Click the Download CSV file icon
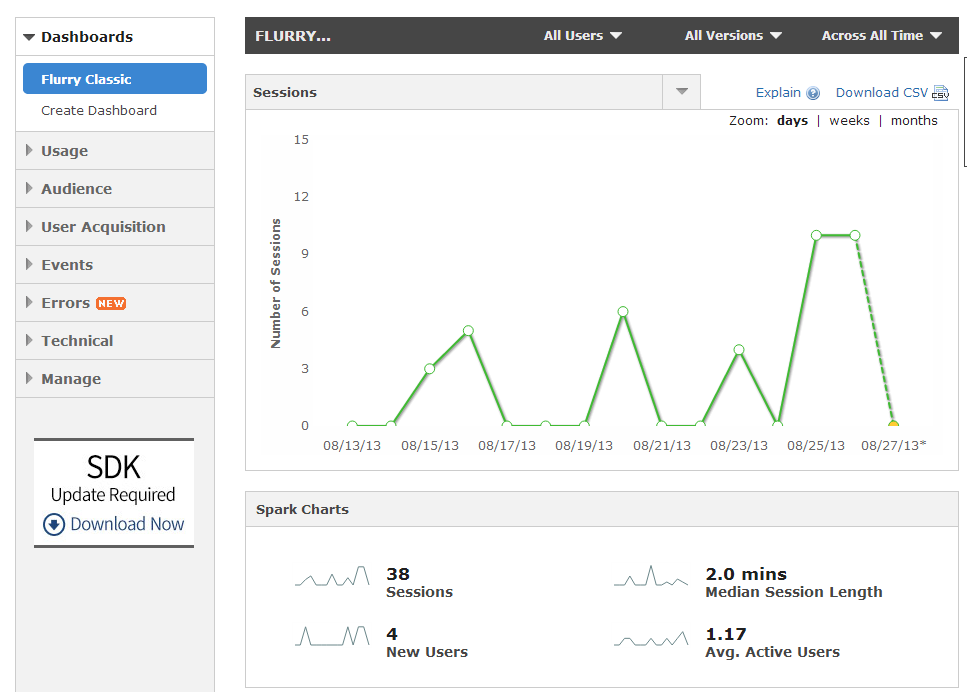Viewport: 967px width, 692px height. 940,93
